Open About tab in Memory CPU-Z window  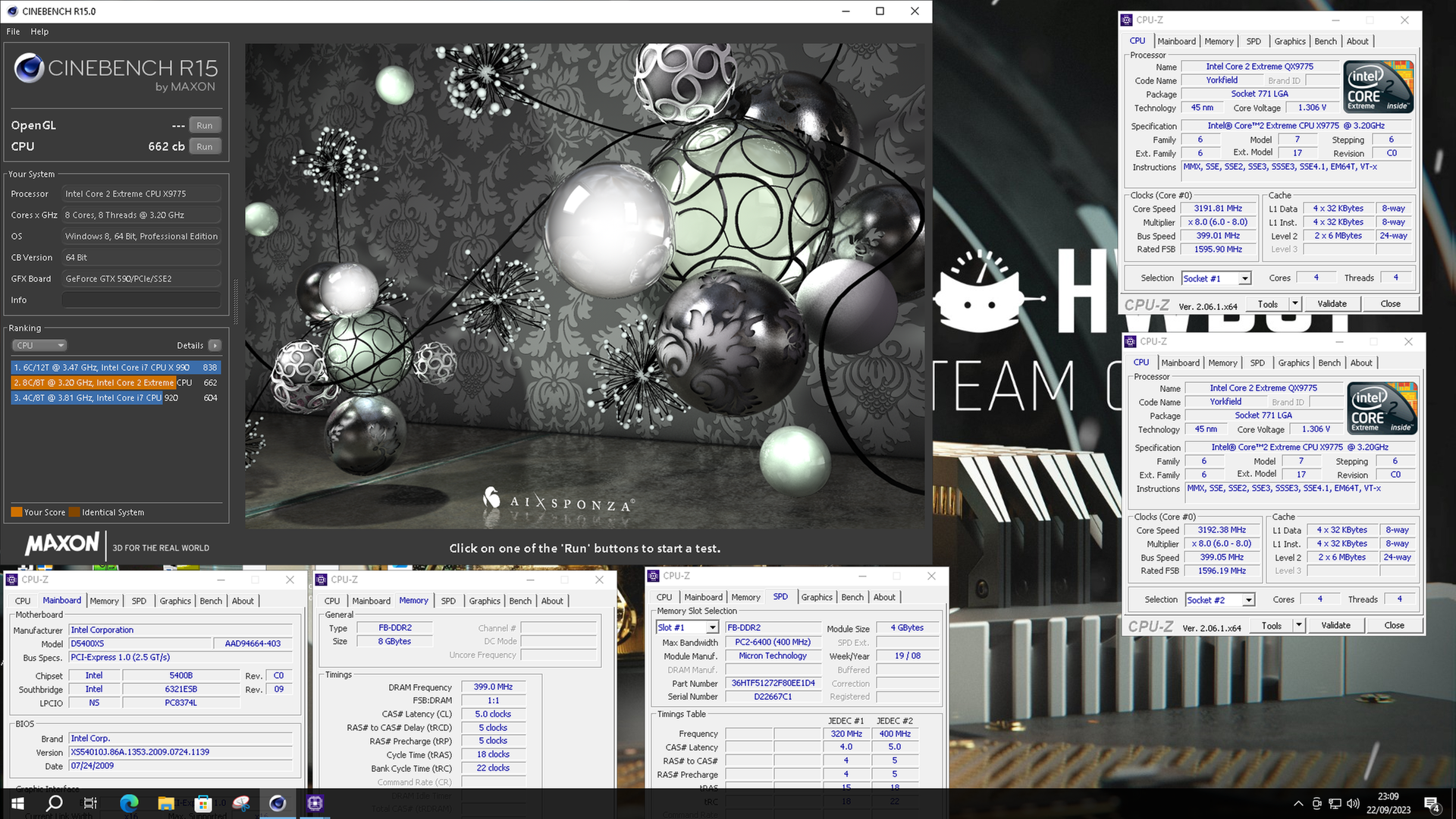tap(552, 601)
